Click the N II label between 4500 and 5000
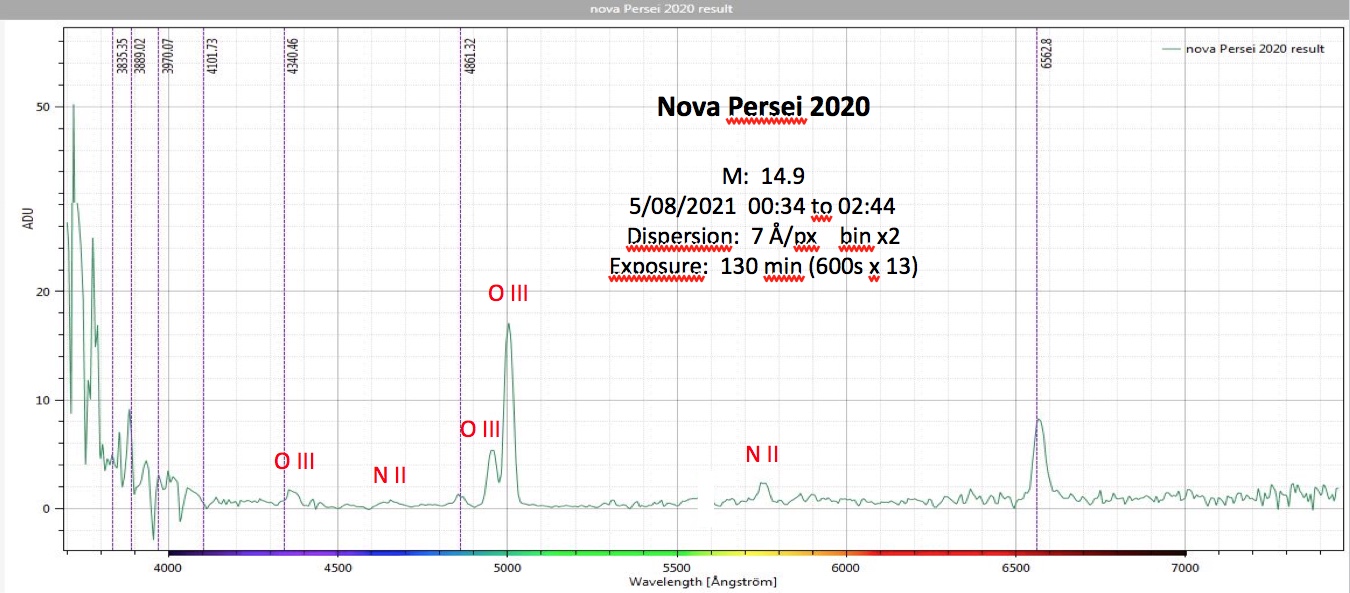Viewport: 1350px width, 593px height. tap(389, 475)
